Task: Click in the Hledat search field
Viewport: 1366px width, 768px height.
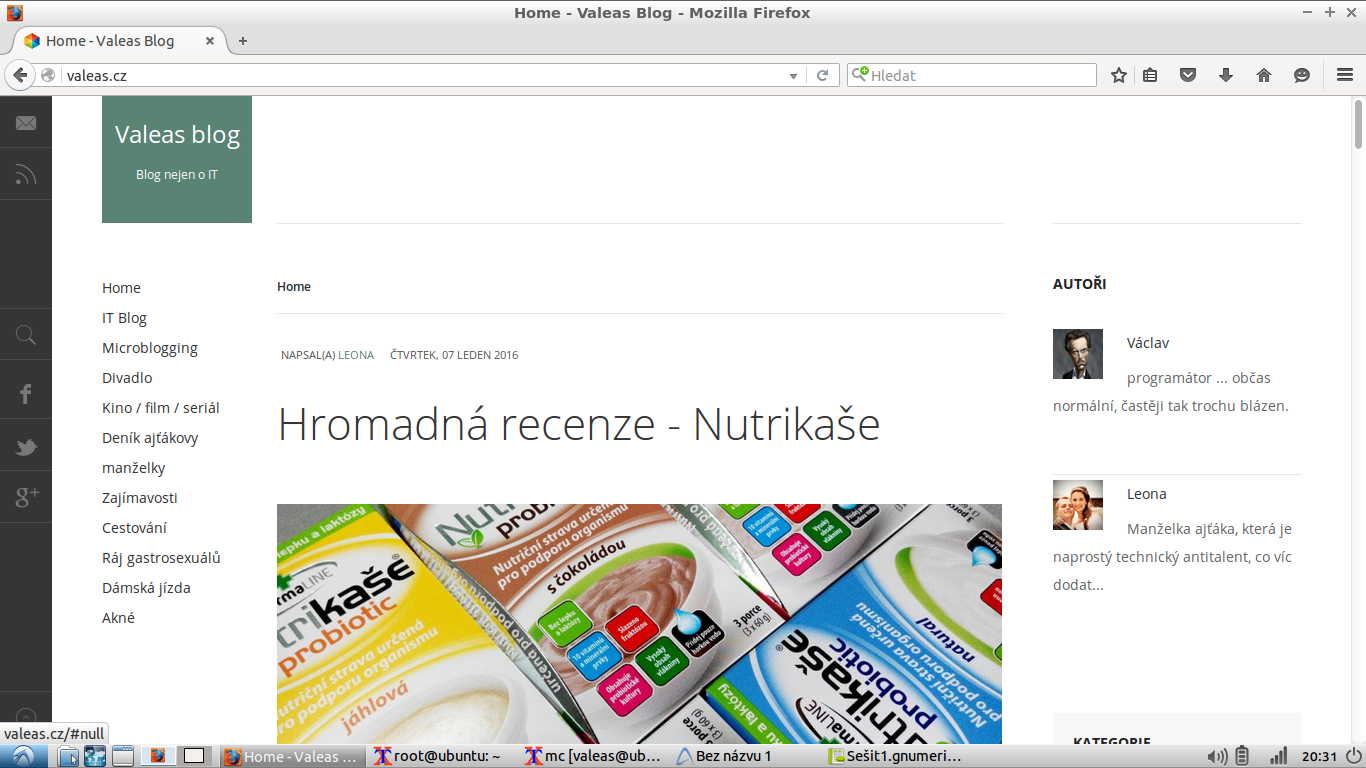Action: coord(982,75)
